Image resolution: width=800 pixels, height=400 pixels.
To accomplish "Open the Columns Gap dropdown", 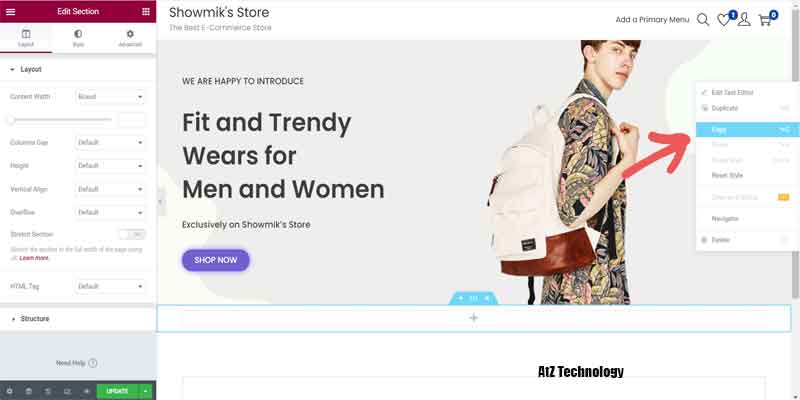I will [110, 142].
